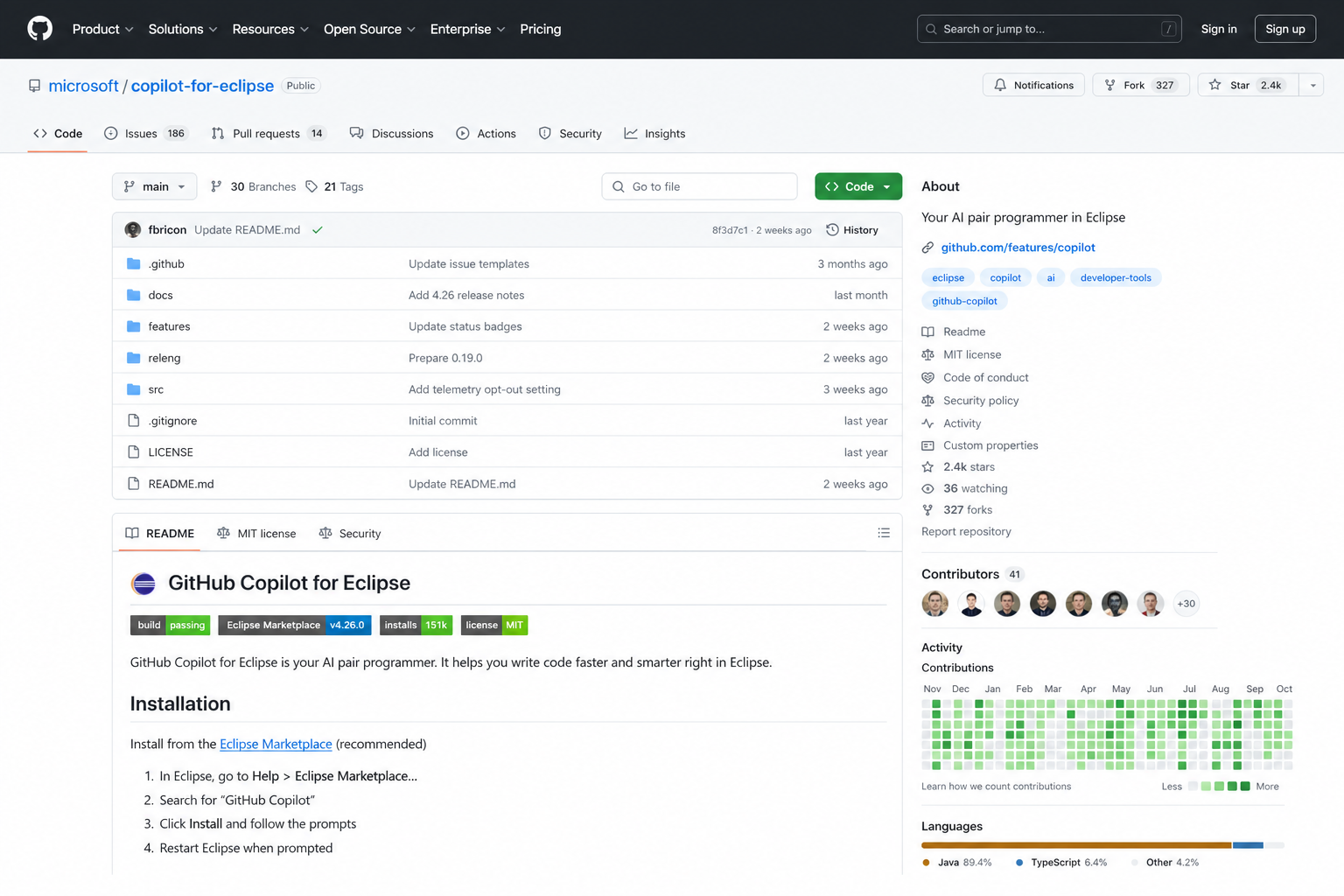Open Readme link in About sidebar
The image size is (1344, 896).
(963, 332)
